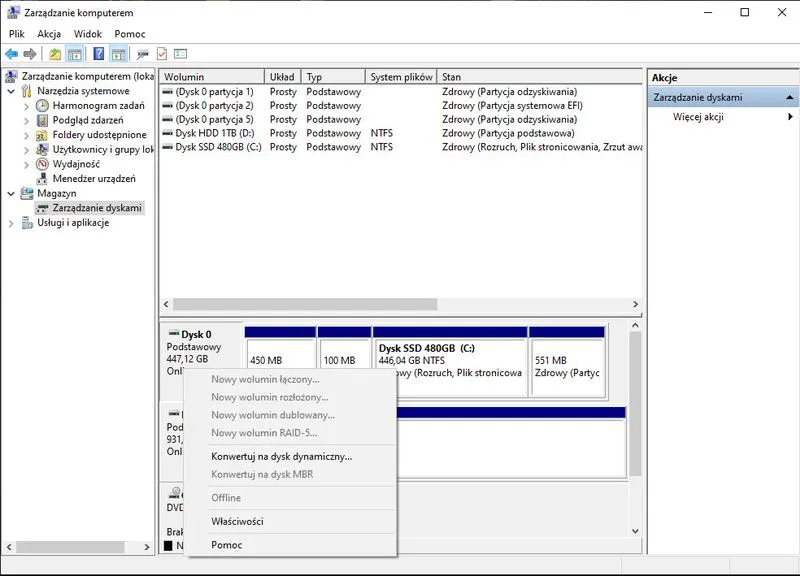
Task: Expand the Usługi i aplikacje tree node
Action: (x=12, y=222)
